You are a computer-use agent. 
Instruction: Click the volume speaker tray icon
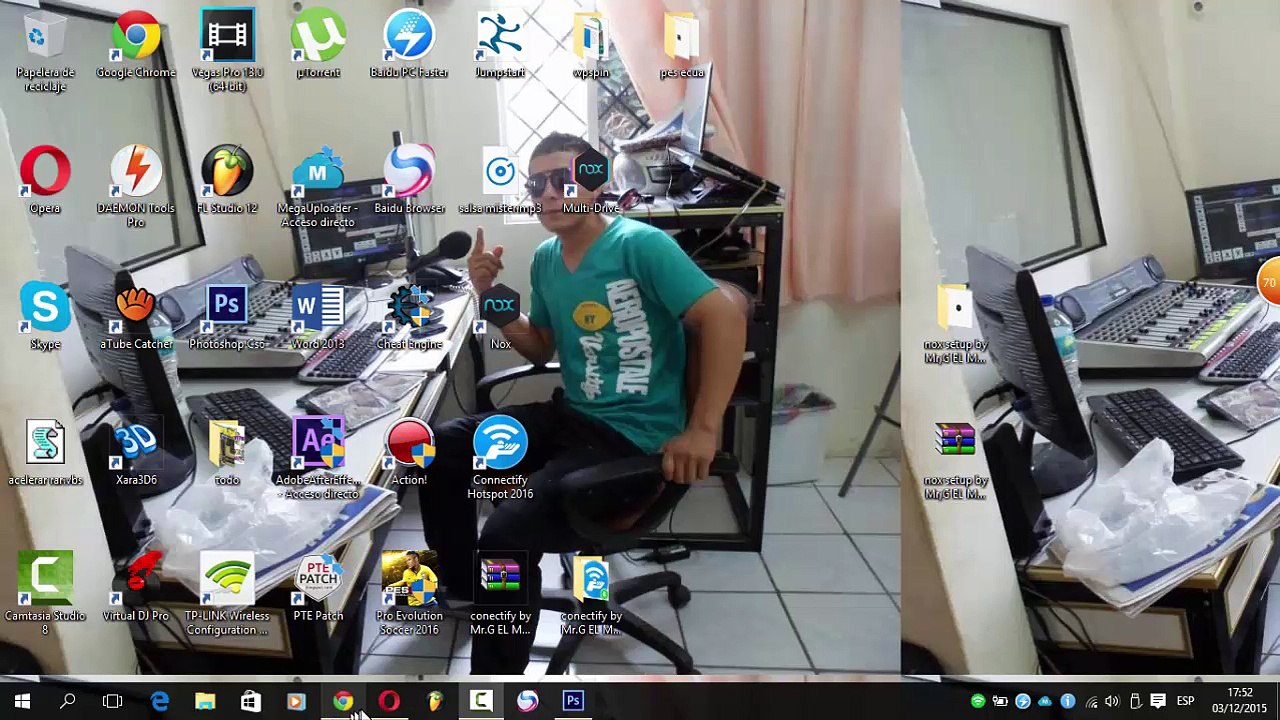tap(1112, 701)
